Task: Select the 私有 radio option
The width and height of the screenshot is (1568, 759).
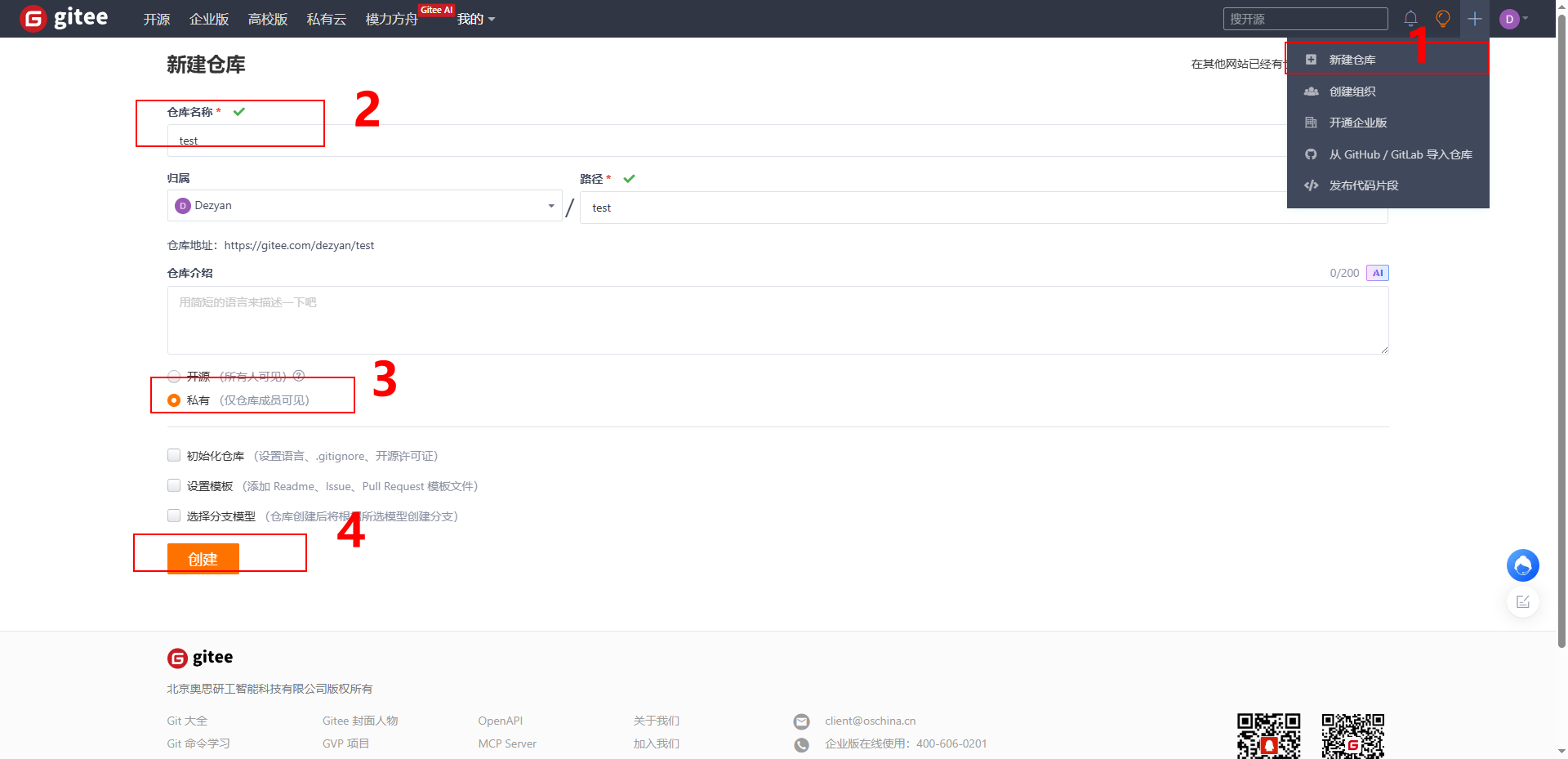Action: point(174,400)
